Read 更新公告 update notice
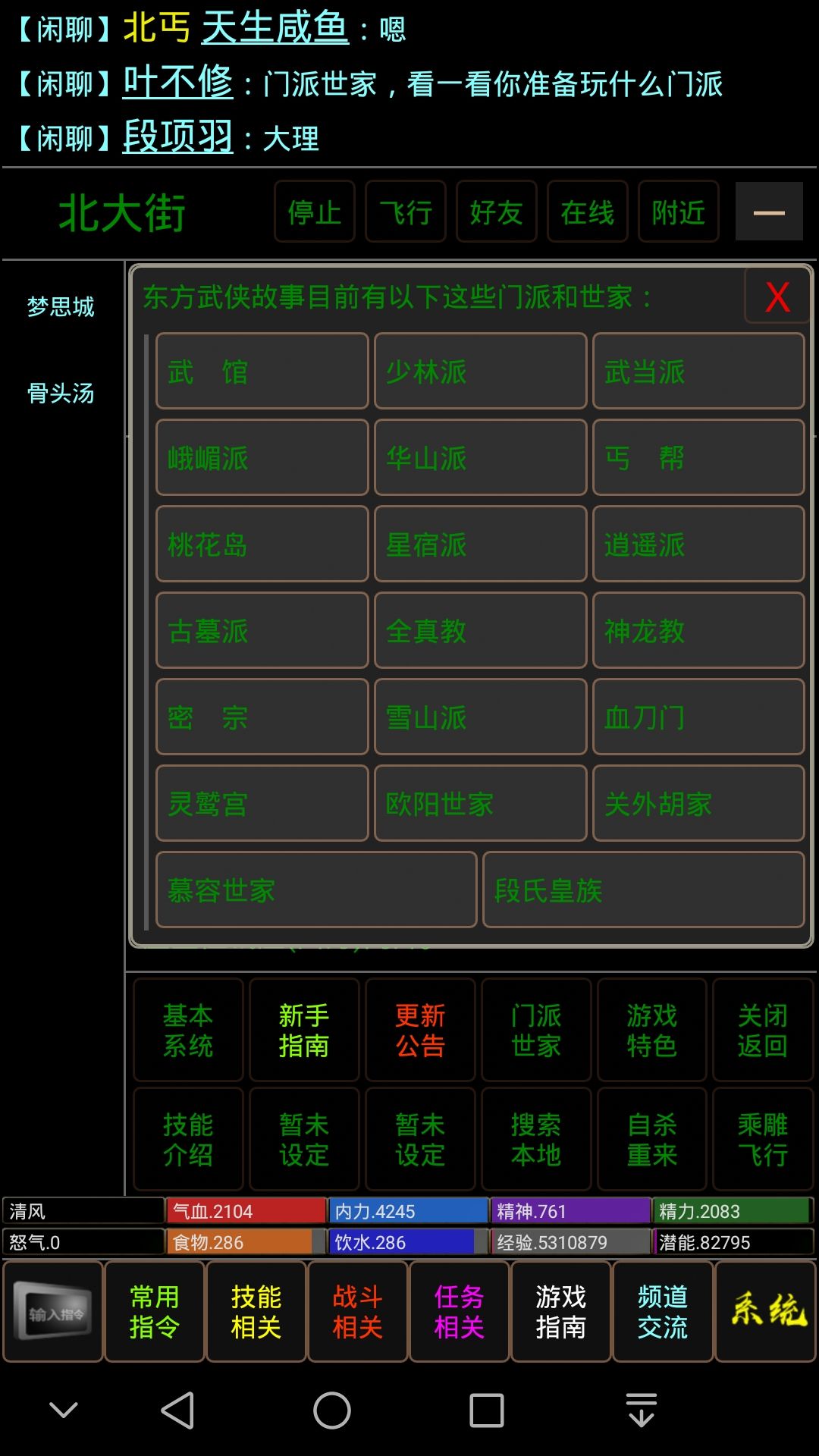The width and height of the screenshot is (819, 1456). [x=420, y=1030]
